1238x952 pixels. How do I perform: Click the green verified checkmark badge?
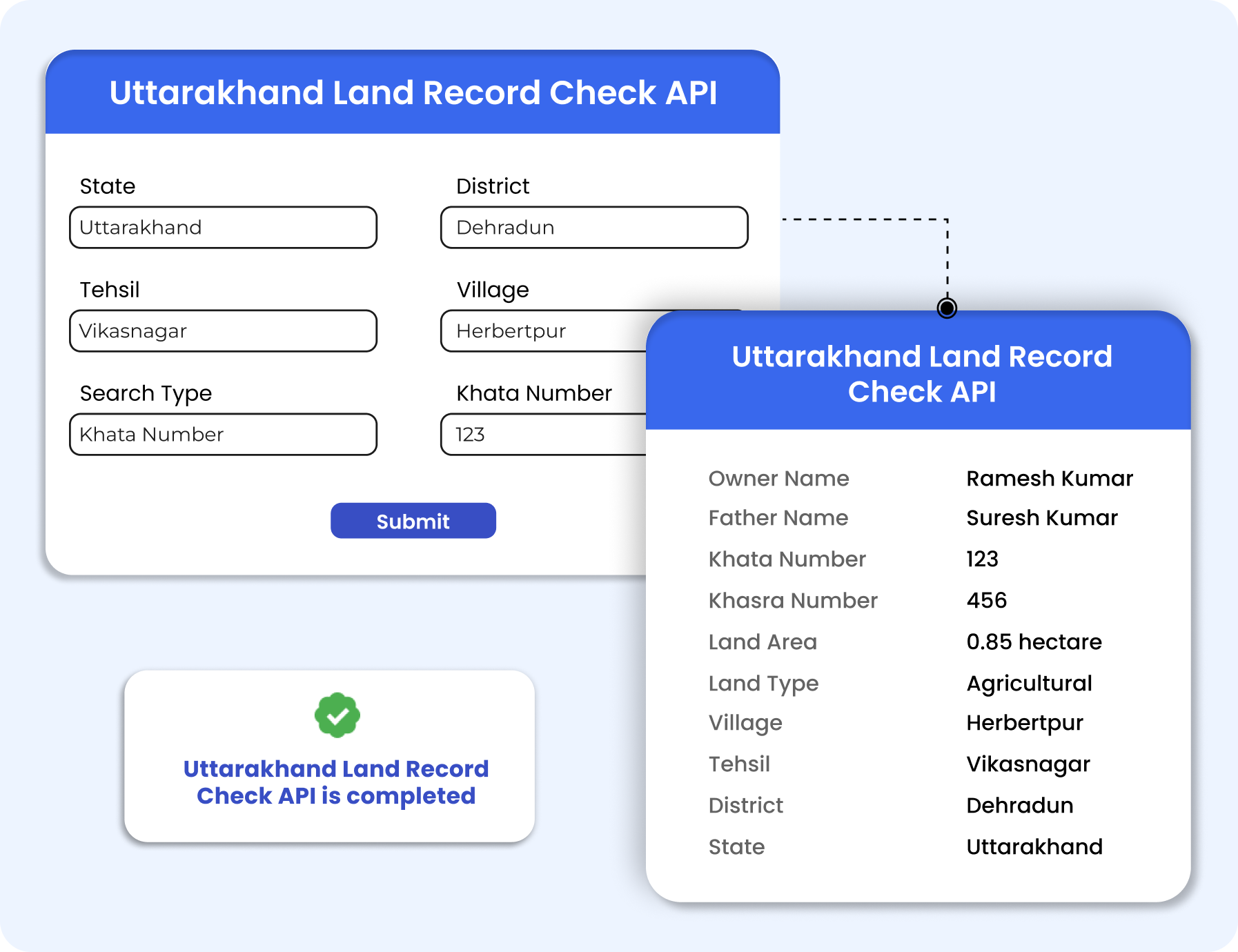pos(337,715)
